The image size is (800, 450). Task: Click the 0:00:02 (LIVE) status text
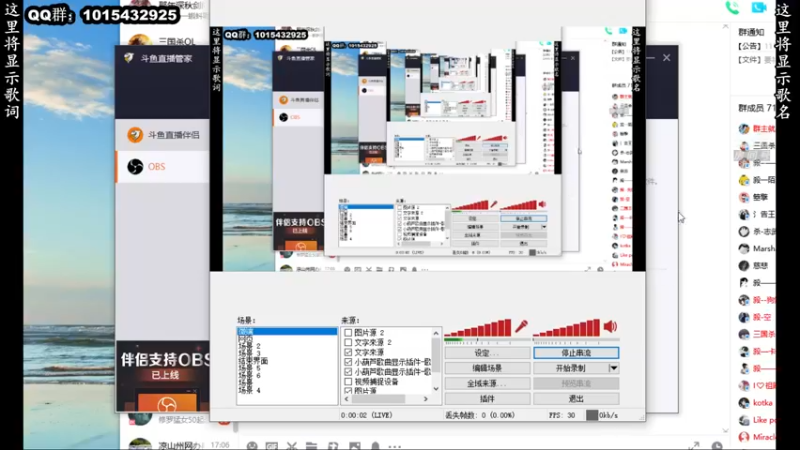tap(366, 415)
